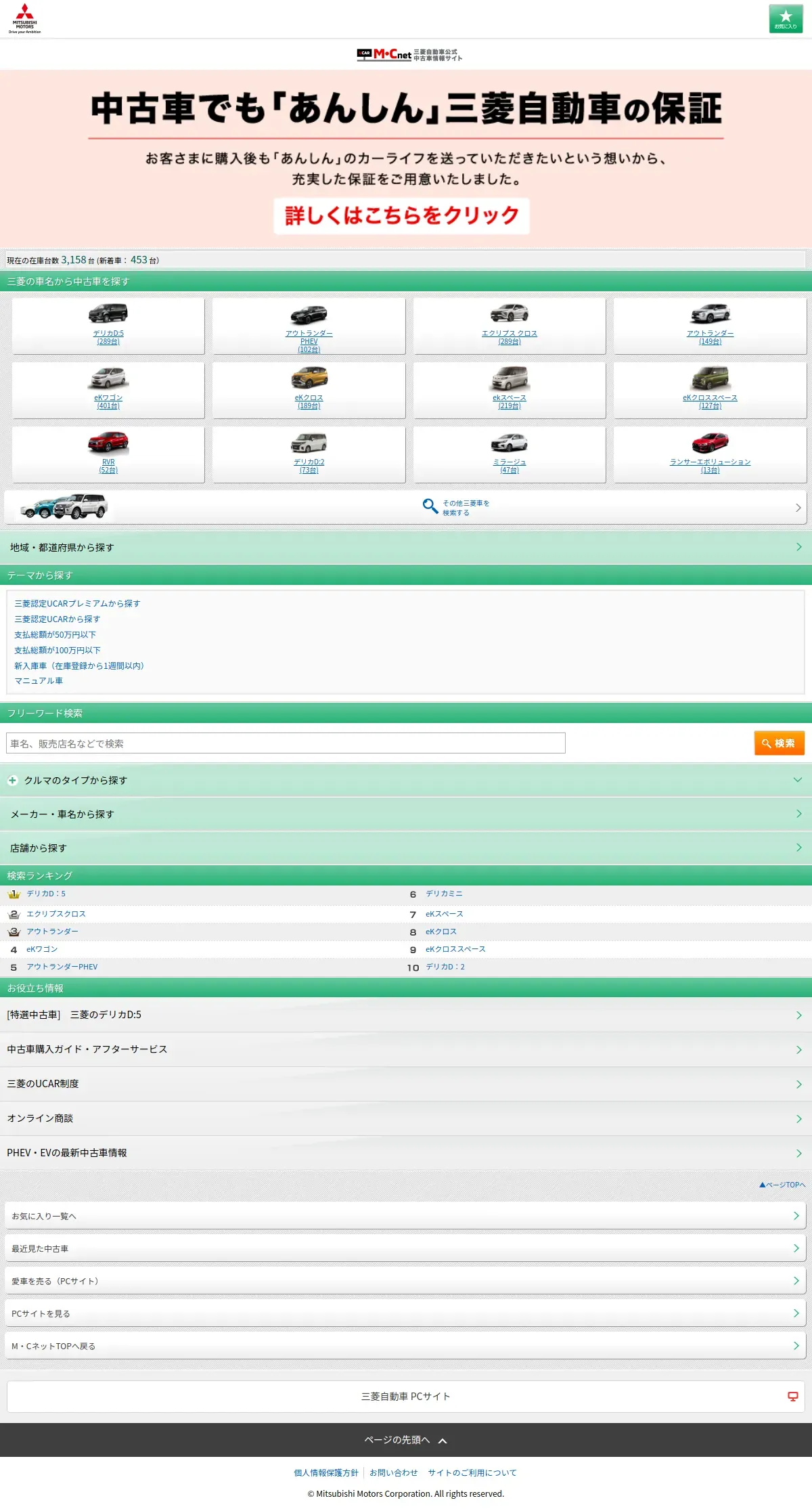Click ページの先頭へ footer bar

[x=406, y=1440]
